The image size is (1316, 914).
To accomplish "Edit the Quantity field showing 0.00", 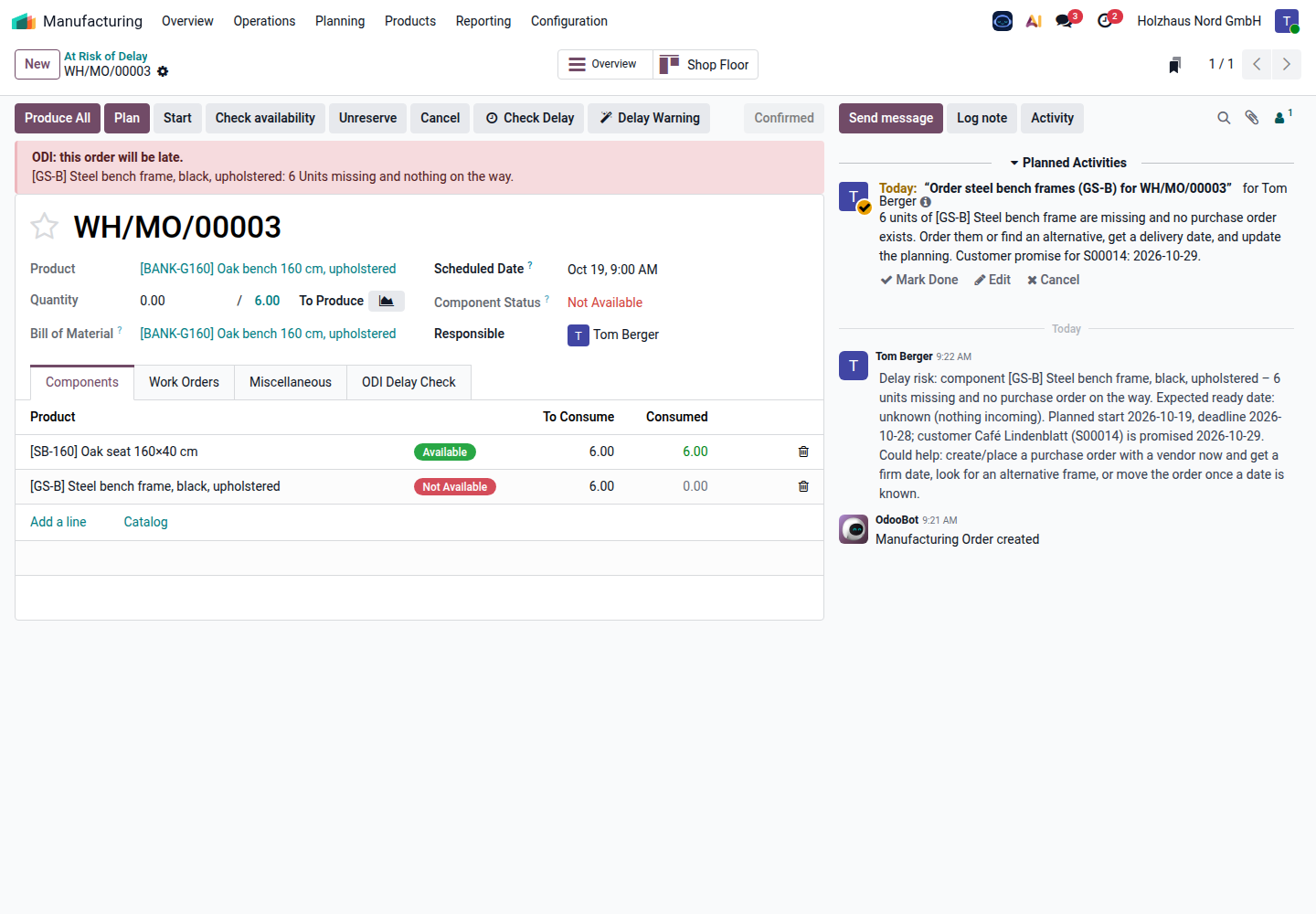I will (x=182, y=301).
